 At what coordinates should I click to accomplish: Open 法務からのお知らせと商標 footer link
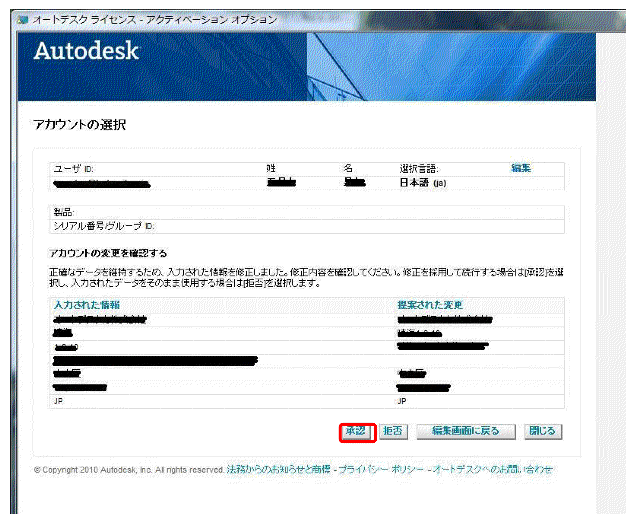[279, 470]
